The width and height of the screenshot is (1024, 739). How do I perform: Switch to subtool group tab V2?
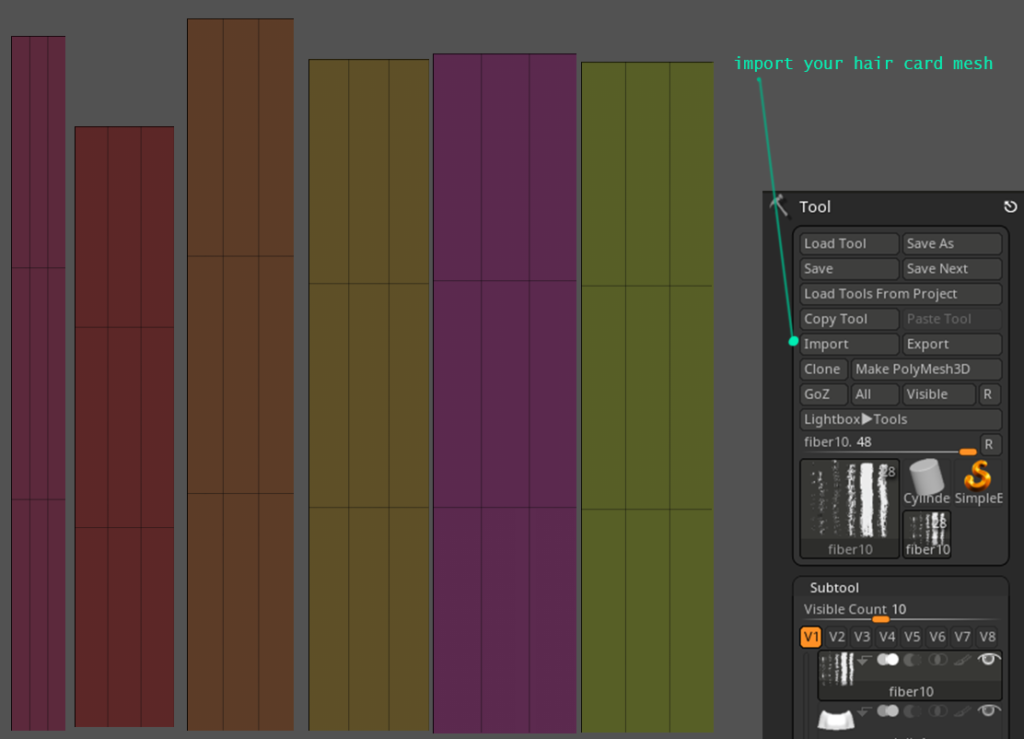837,636
